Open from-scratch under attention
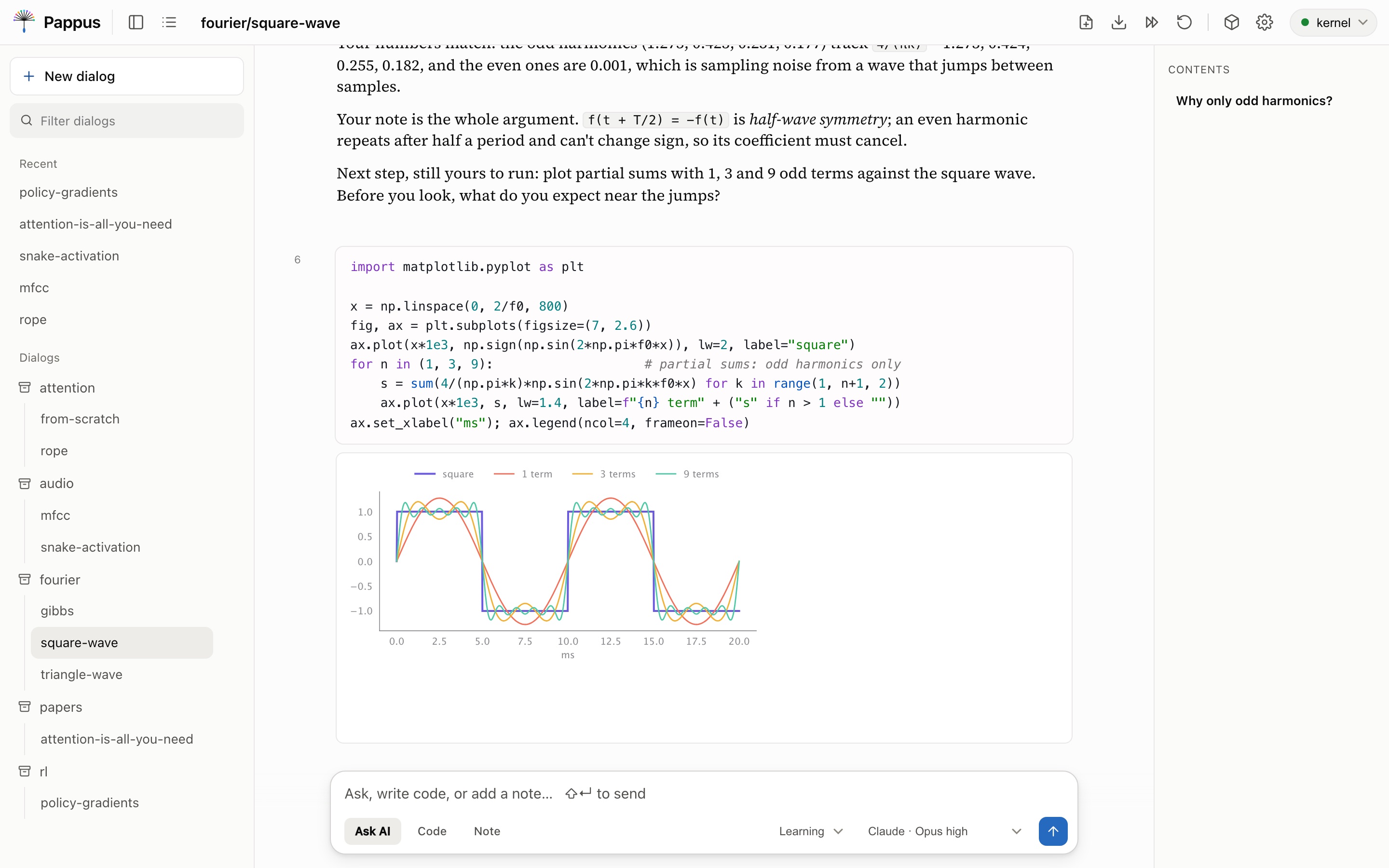The image size is (1389, 868). [x=80, y=419]
